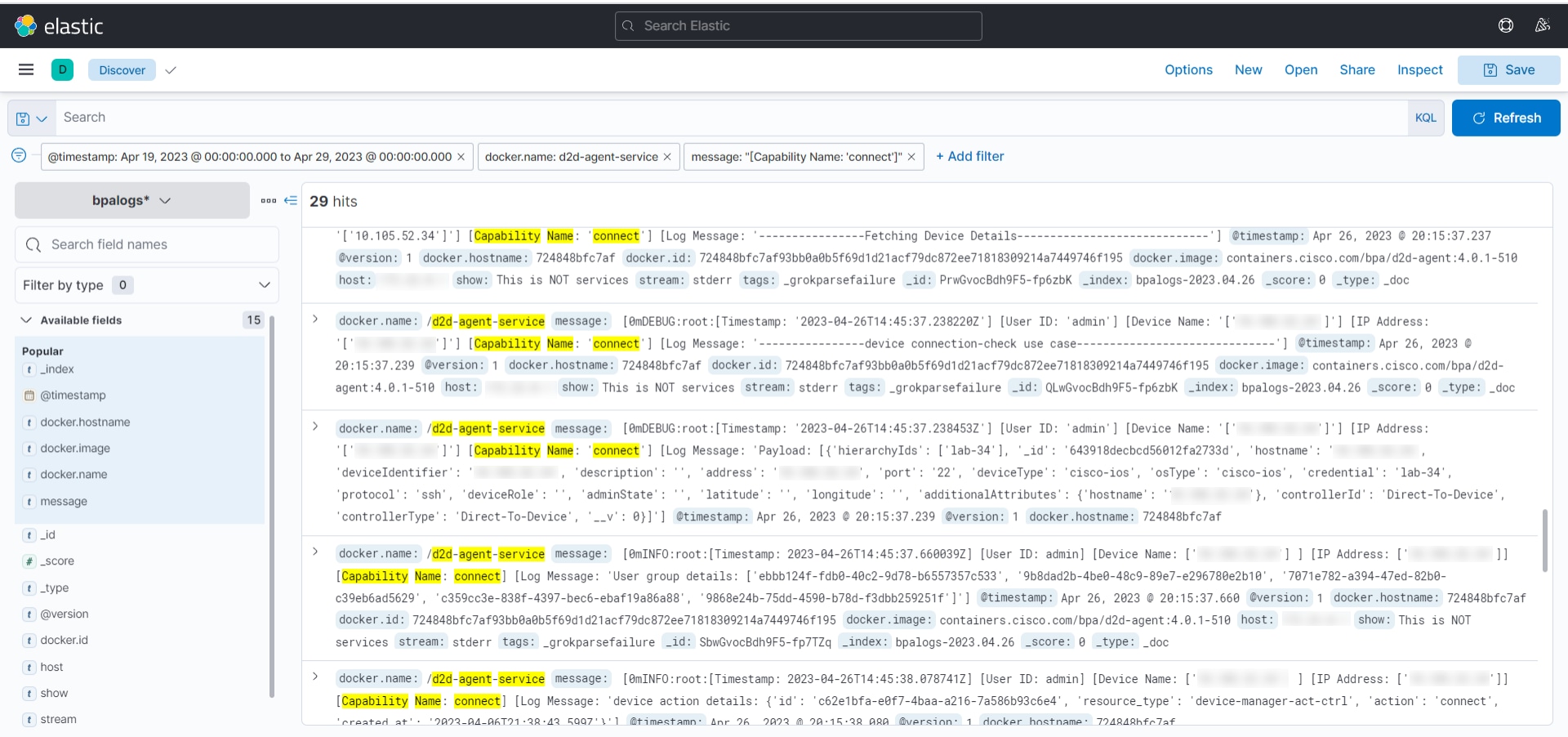Expand the Payload hierarchyIds log row
Viewport: 1568px width, 737px height.
[315, 427]
